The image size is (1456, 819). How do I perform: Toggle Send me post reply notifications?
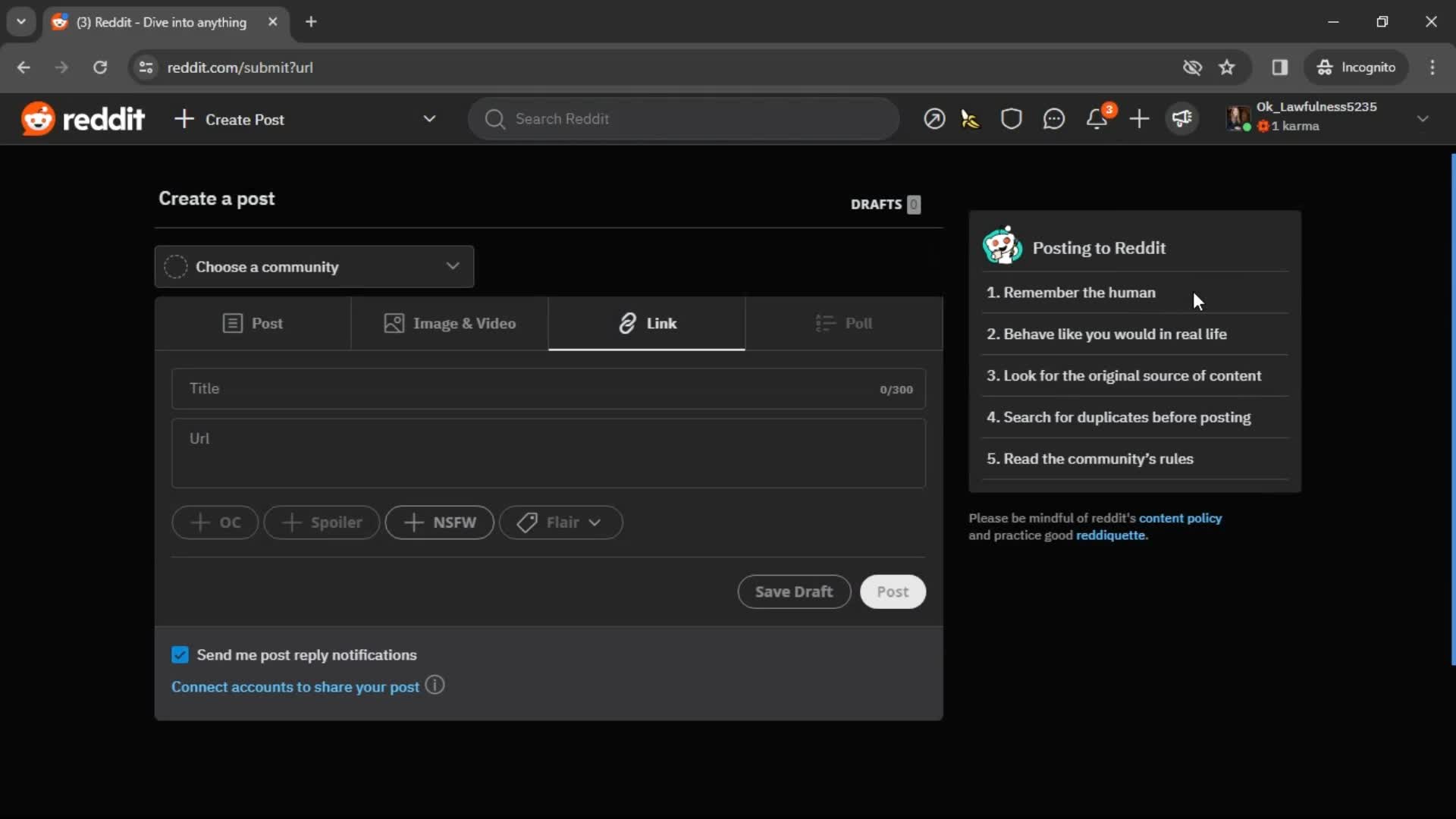pyautogui.click(x=181, y=655)
